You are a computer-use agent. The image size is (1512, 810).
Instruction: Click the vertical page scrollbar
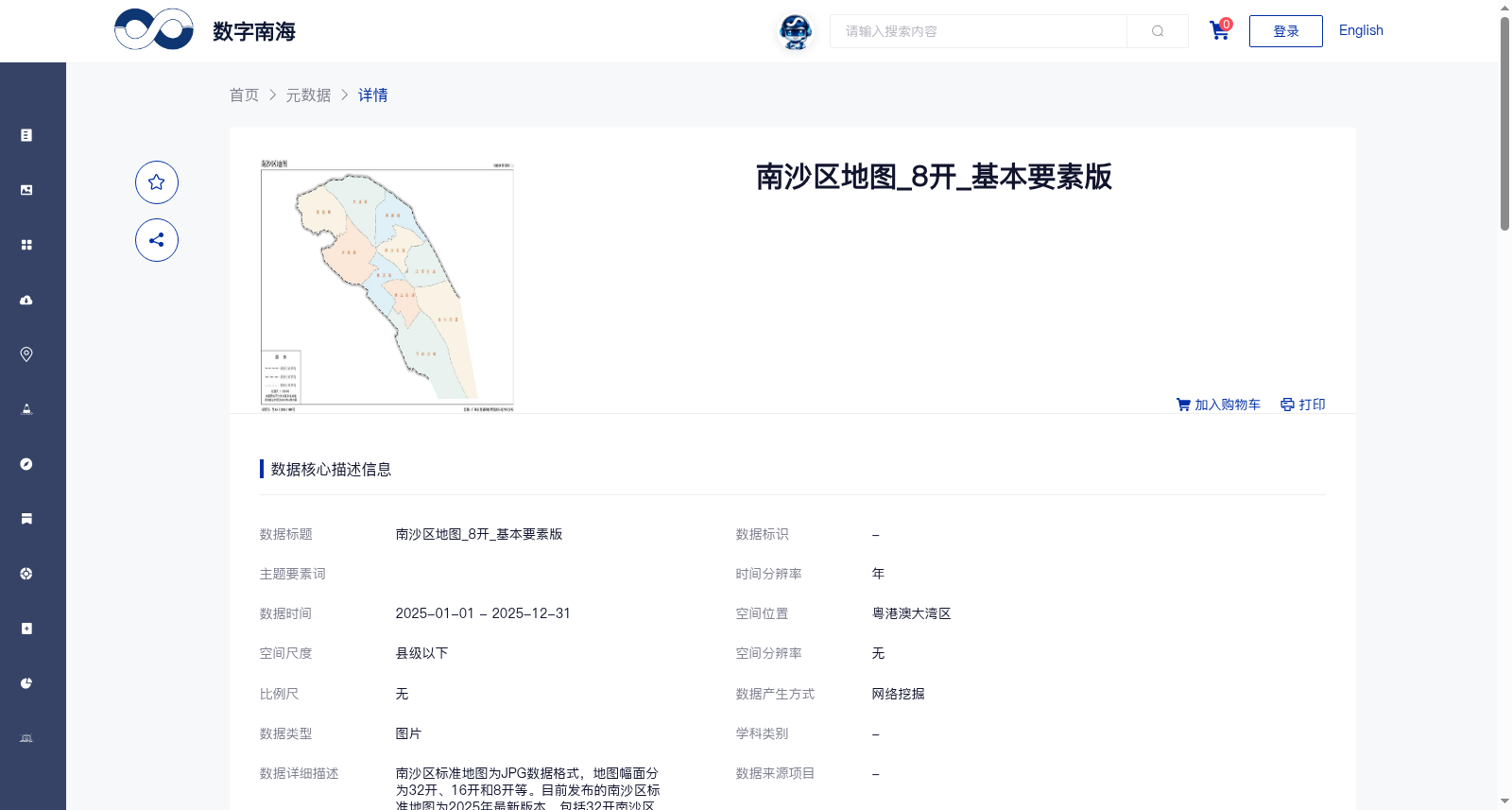[1504, 123]
